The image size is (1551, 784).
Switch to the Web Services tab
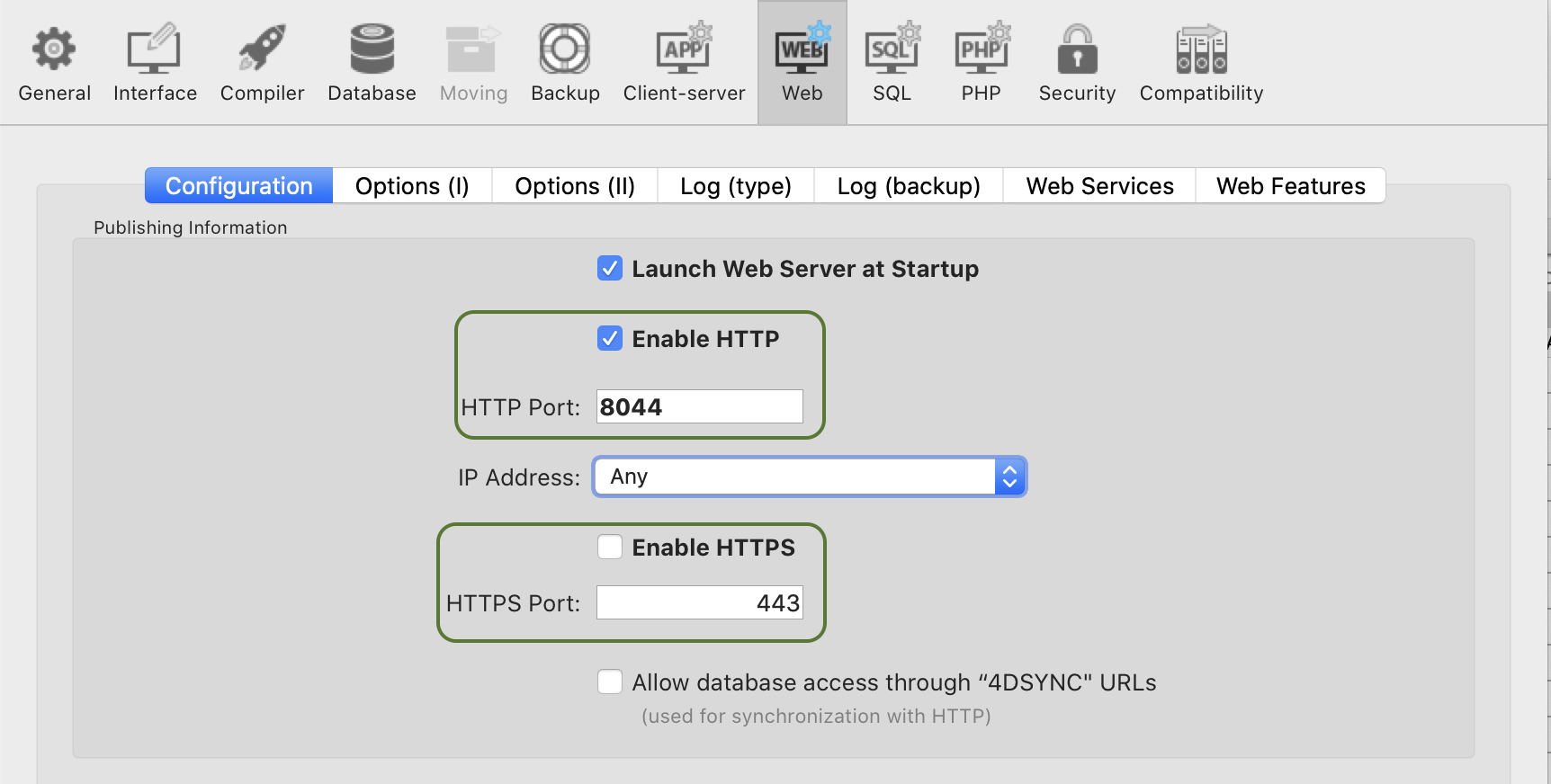[1099, 186]
